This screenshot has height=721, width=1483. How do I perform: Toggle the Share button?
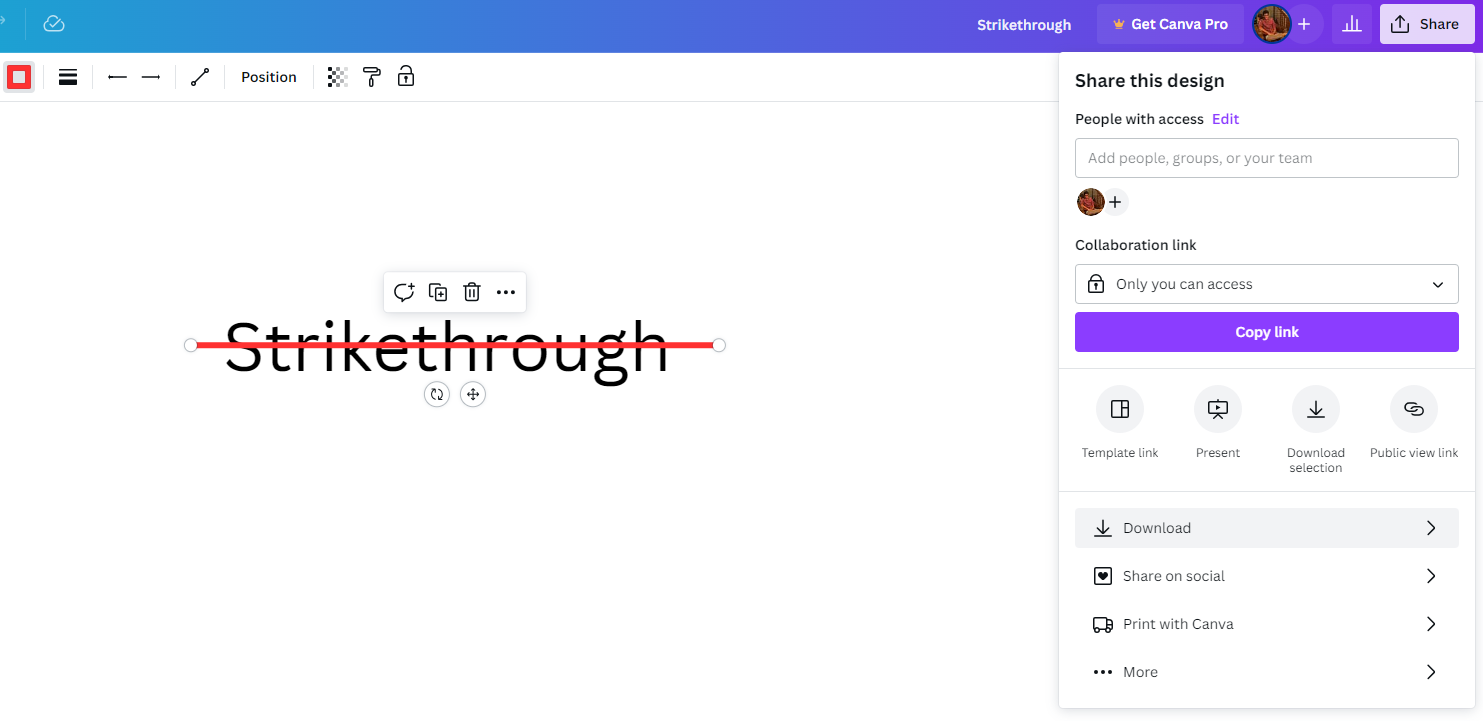(x=1426, y=24)
